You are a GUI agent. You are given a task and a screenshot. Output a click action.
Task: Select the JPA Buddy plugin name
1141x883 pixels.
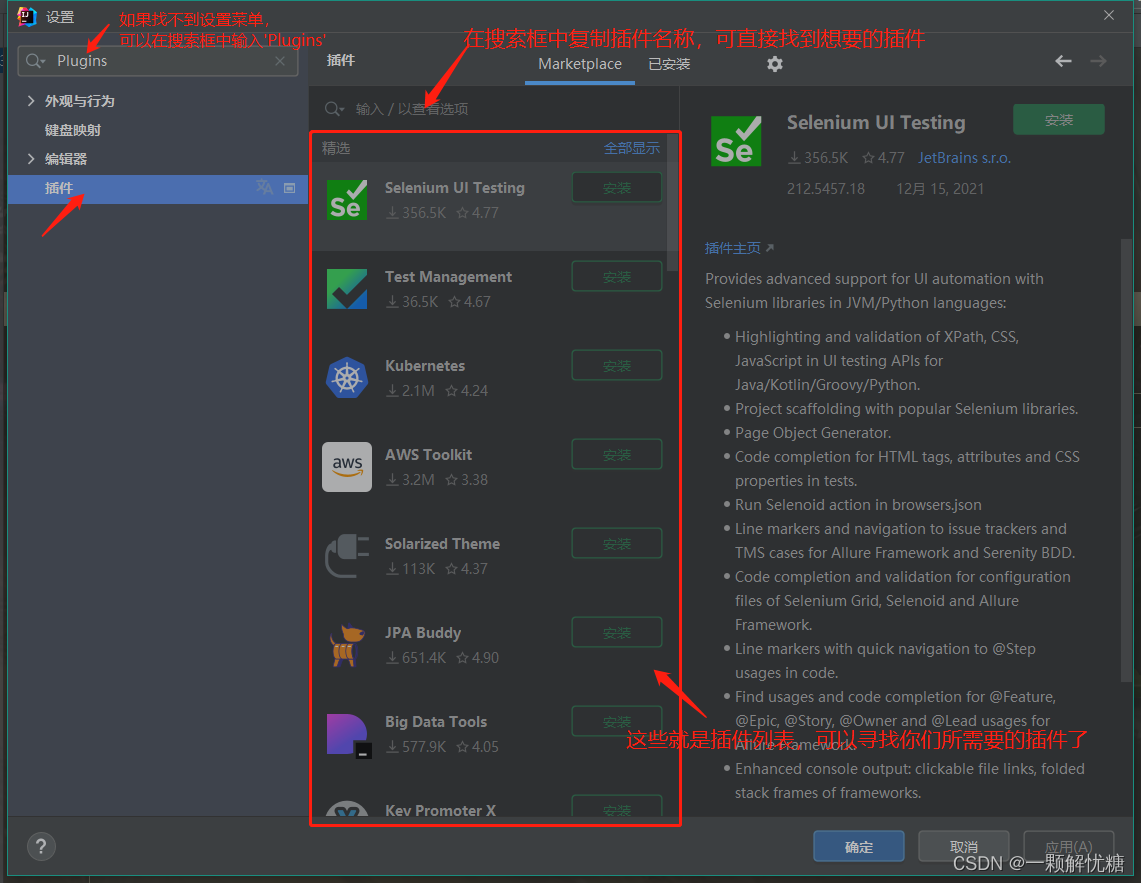tap(423, 633)
